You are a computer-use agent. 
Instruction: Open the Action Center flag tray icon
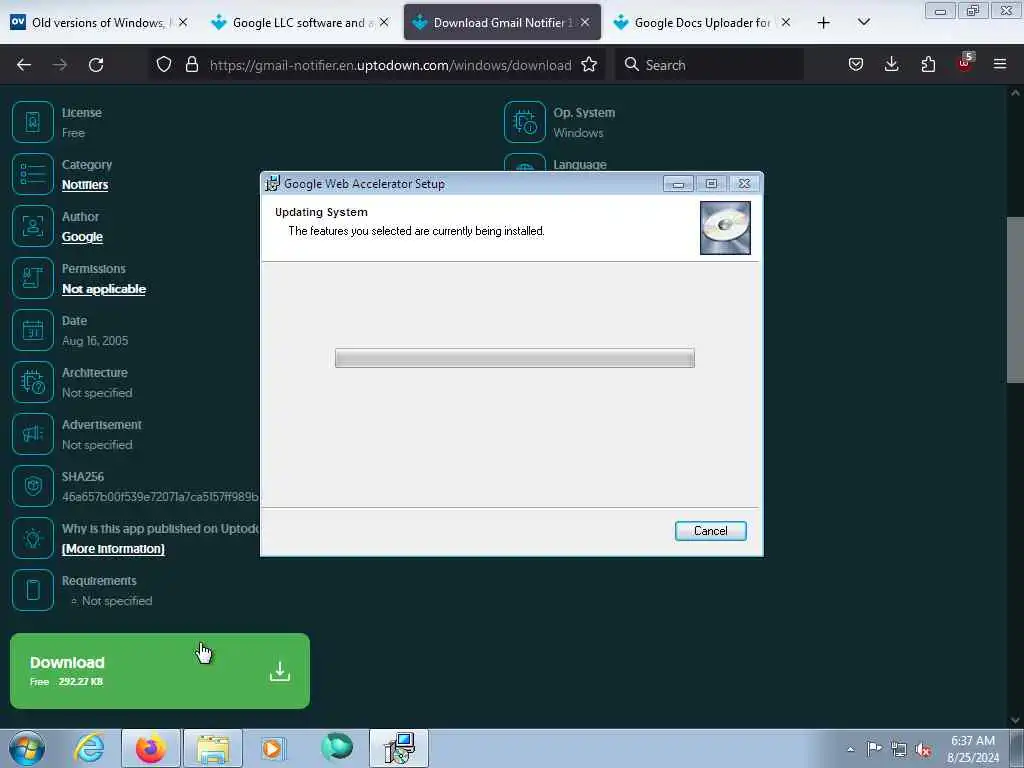pos(874,748)
